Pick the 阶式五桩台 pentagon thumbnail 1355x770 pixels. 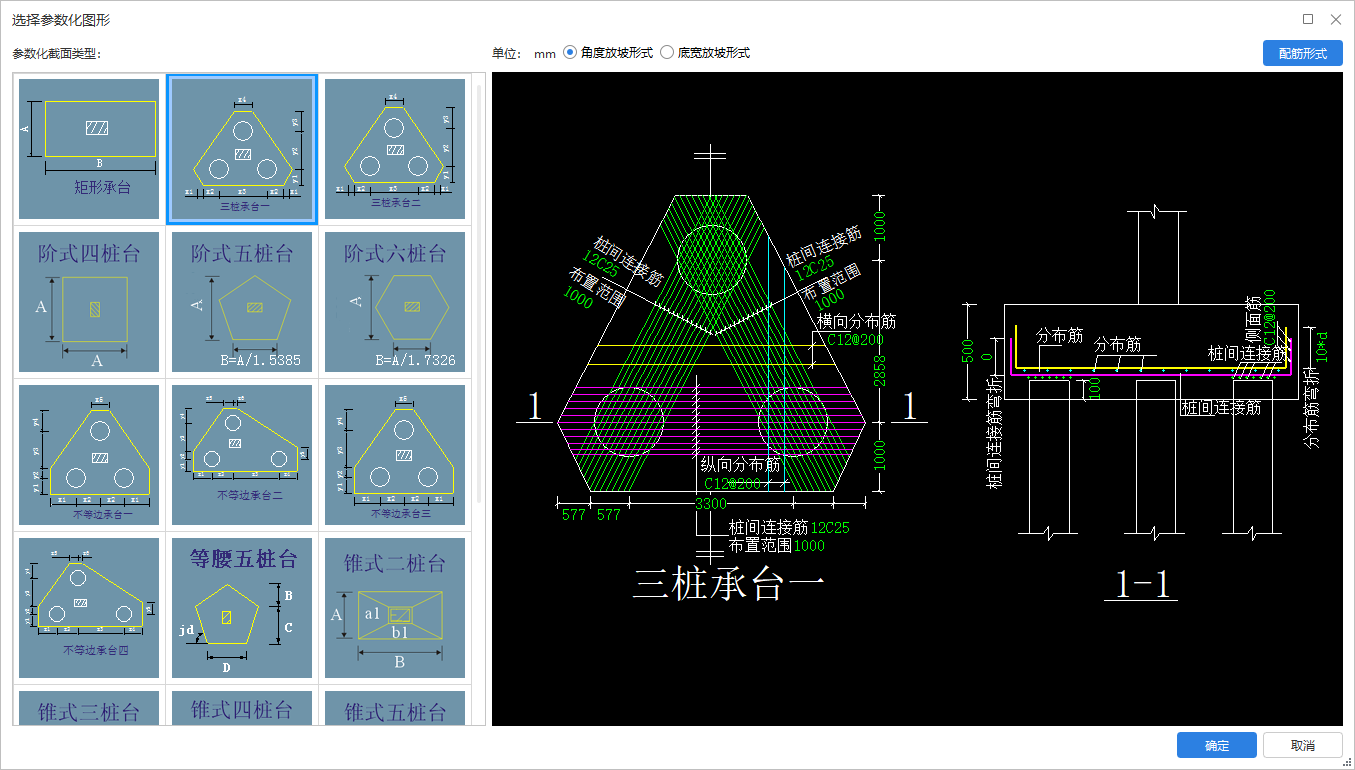coord(242,302)
